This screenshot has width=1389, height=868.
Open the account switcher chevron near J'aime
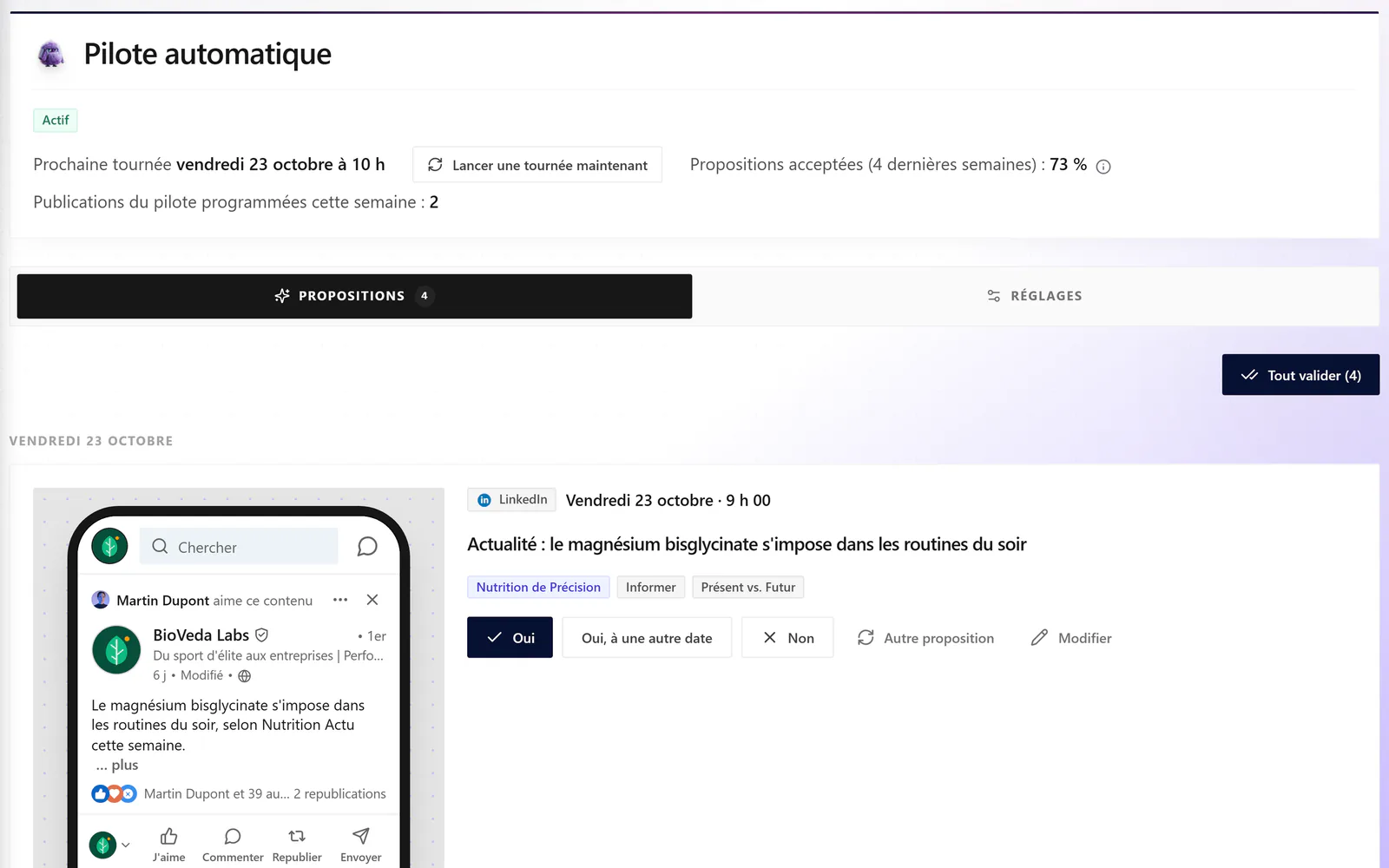tap(126, 845)
